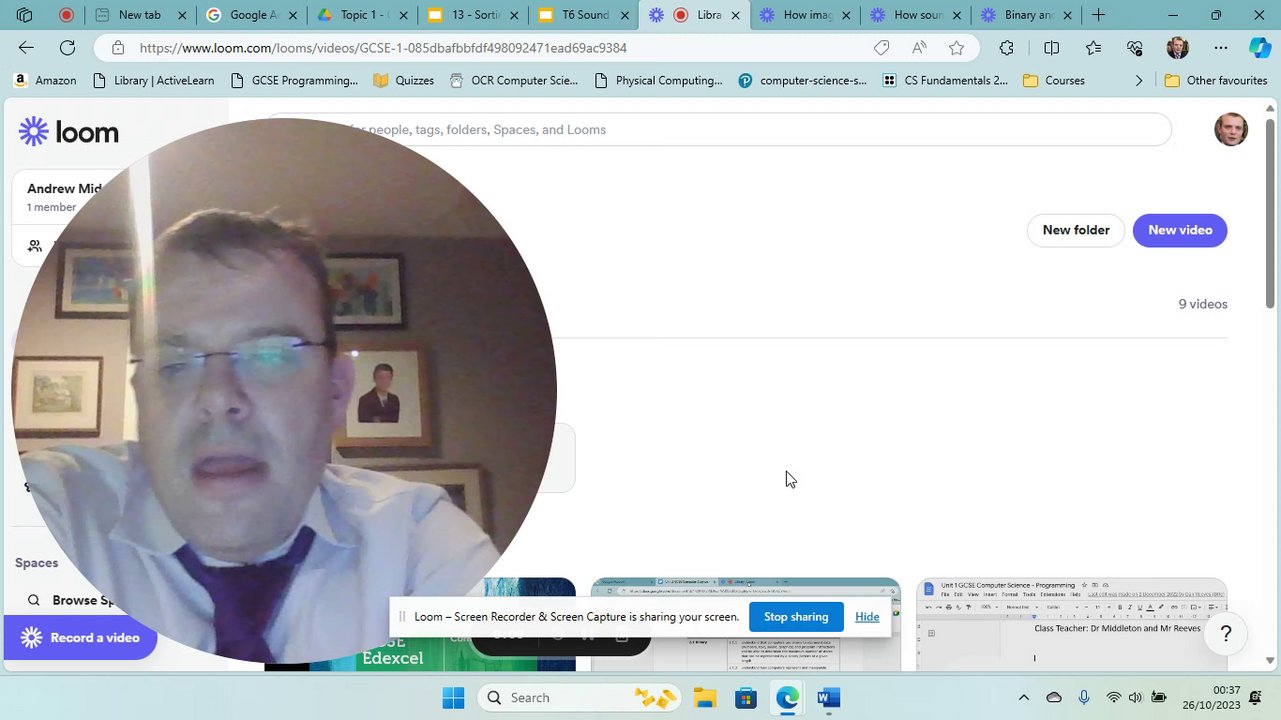This screenshot has width=1281, height=720.
Task: Click Record a video button
Action: 80,638
